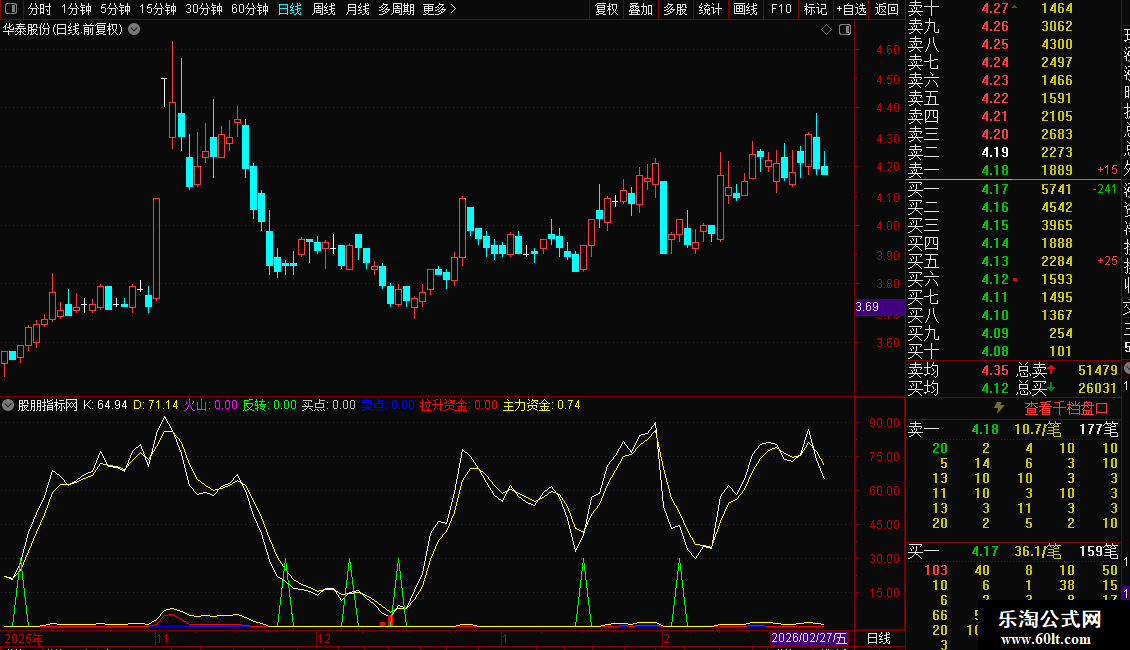Open dropdown next to 华泰股份 title
Image resolution: width=1130 pixels, height=650 pixels.
pyautogui.click(x=134, y=30)
